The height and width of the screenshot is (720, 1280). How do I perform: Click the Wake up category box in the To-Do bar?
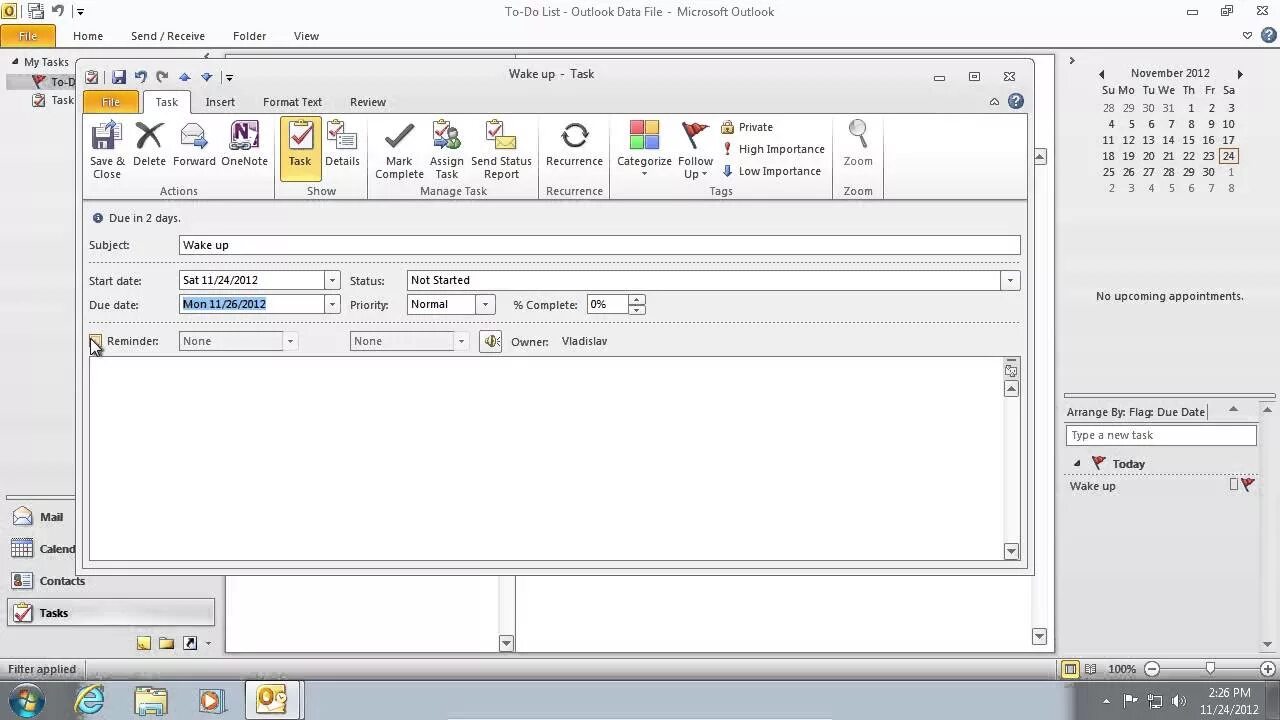coord(1234,485)
